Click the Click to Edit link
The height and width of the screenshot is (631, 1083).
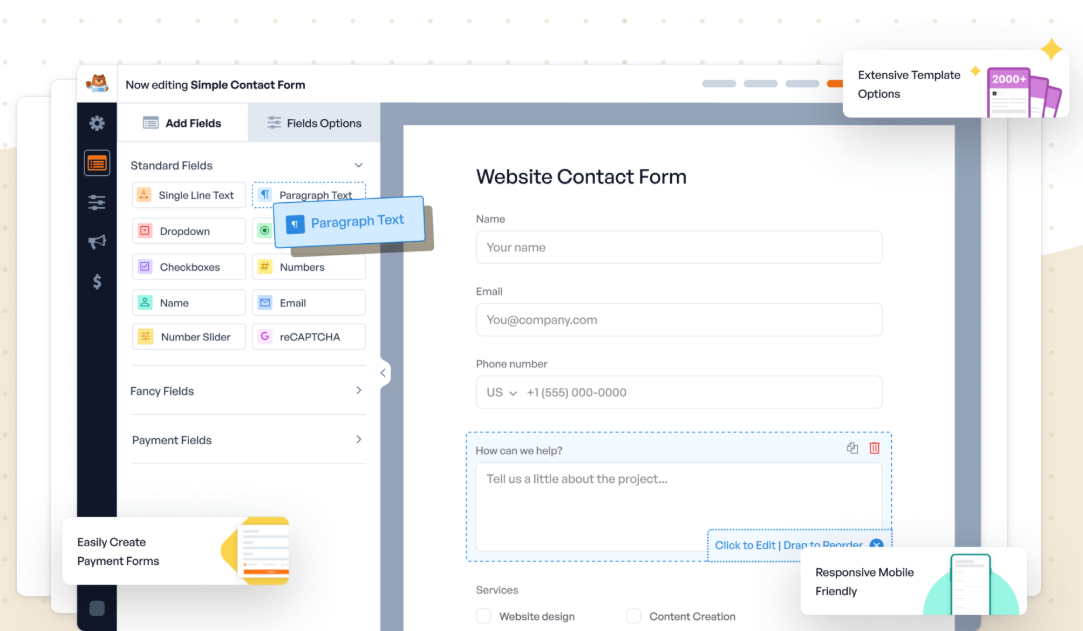pos(745,546)
